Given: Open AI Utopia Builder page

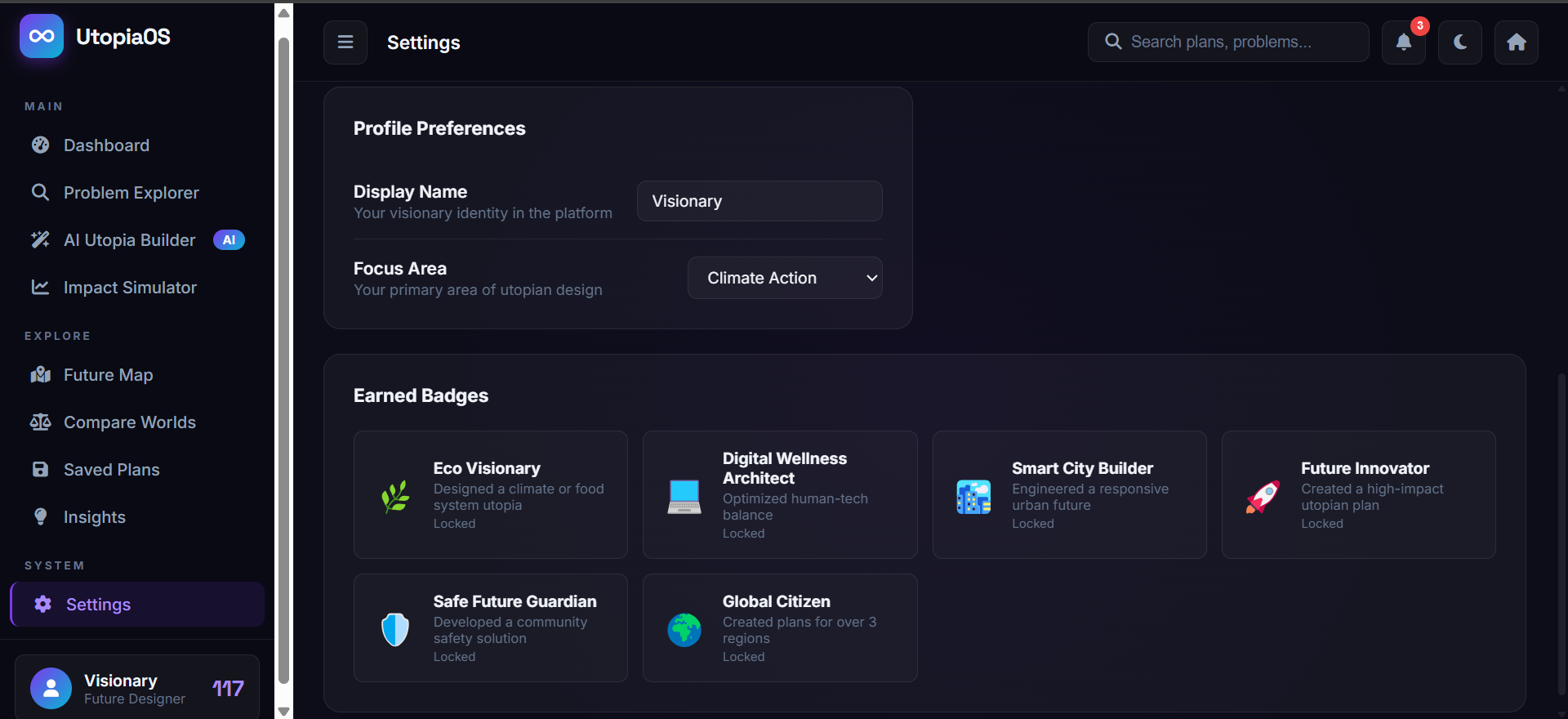Looking at the screenshot, I should pyautogui.click(x=130, y=240).
